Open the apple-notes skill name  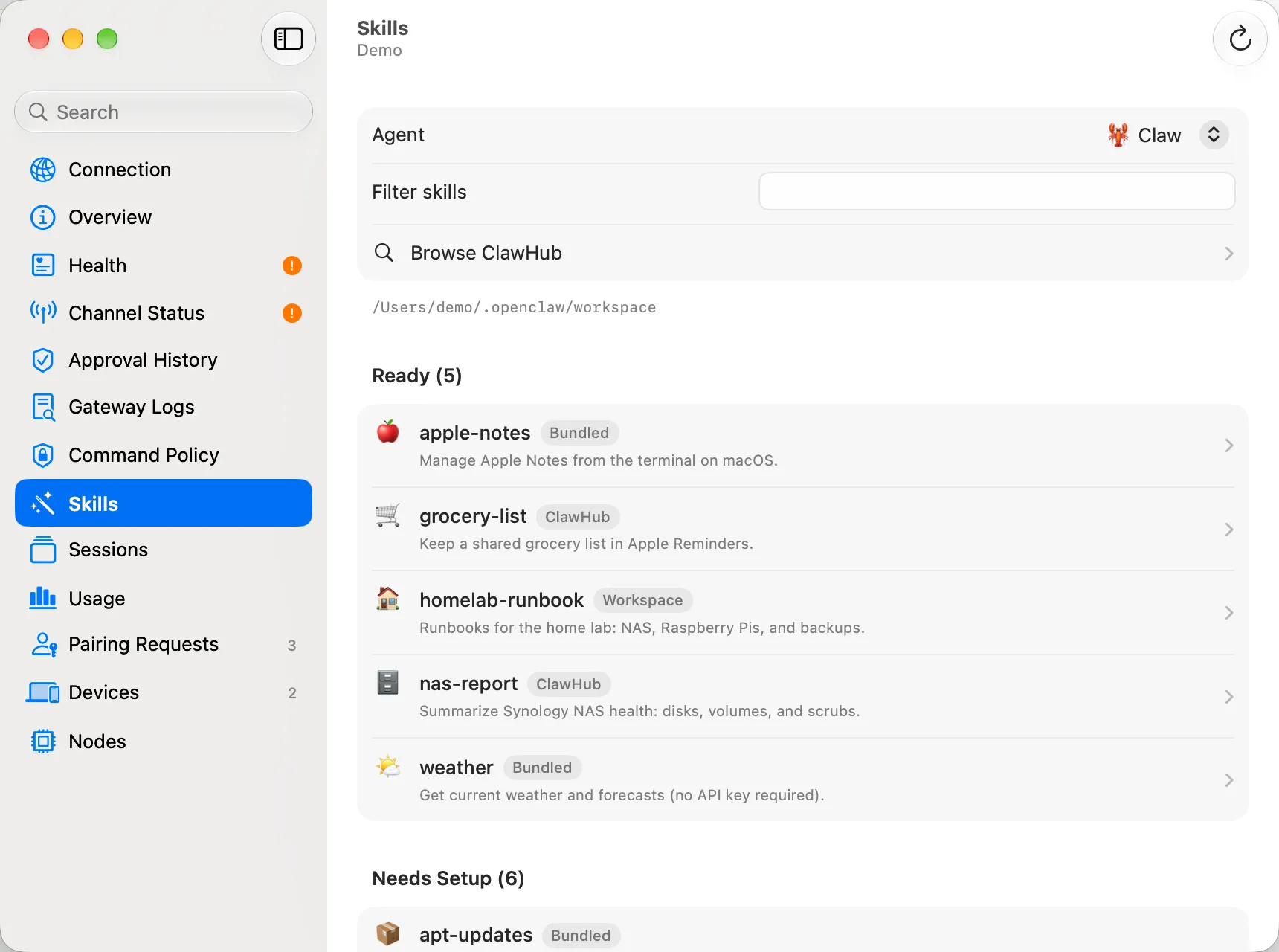point(474,433)
